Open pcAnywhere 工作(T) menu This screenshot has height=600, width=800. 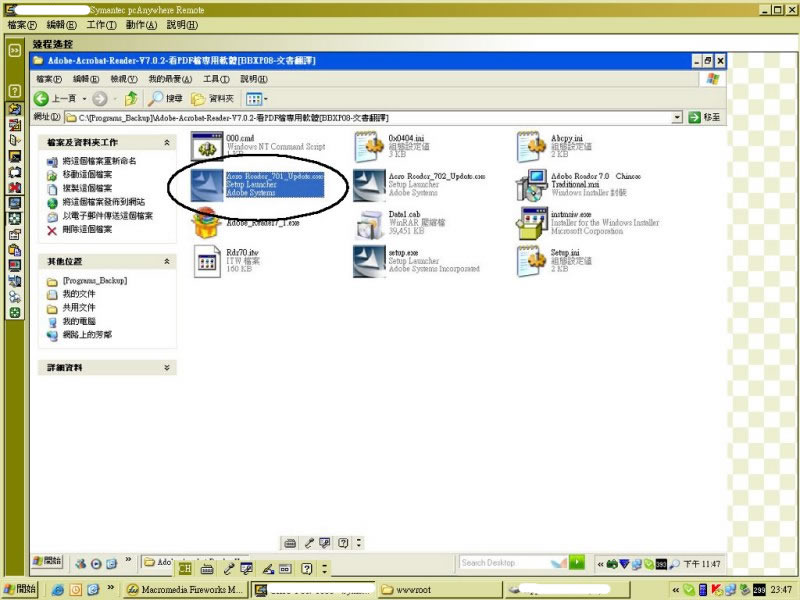coord(102,24)
